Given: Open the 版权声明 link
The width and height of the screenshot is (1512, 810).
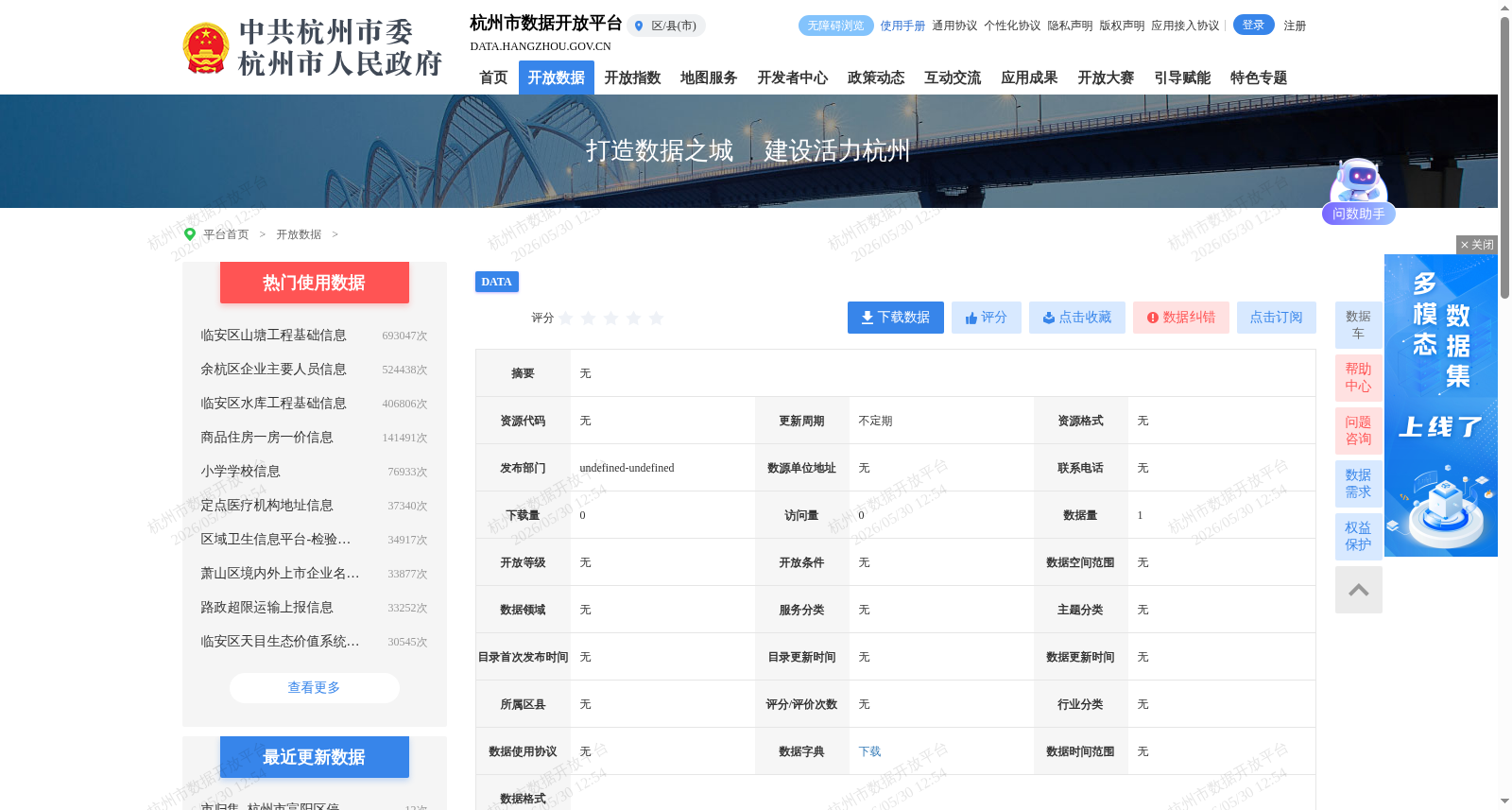Looking at the screenshot, I should tap(1122, 26).
